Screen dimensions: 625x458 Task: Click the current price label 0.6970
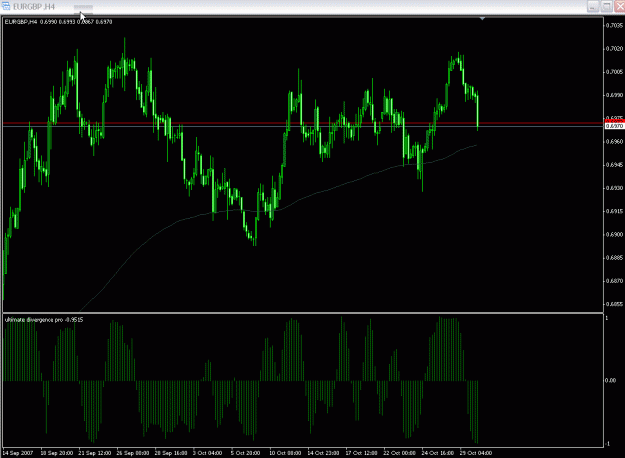pyautogui.click(x=614, y=126)
